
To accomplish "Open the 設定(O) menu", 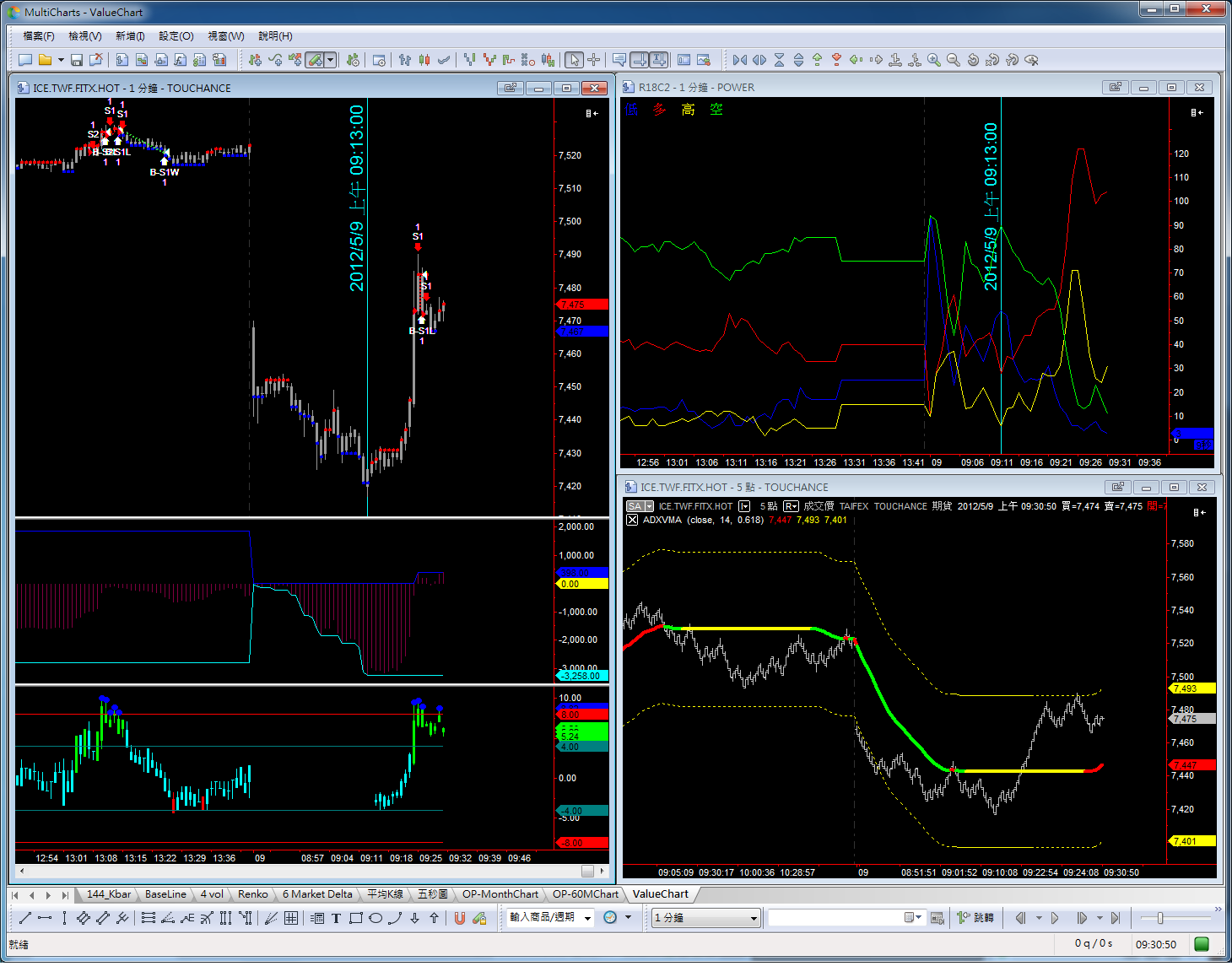I will pyautogui.click(x=176, y=36).
